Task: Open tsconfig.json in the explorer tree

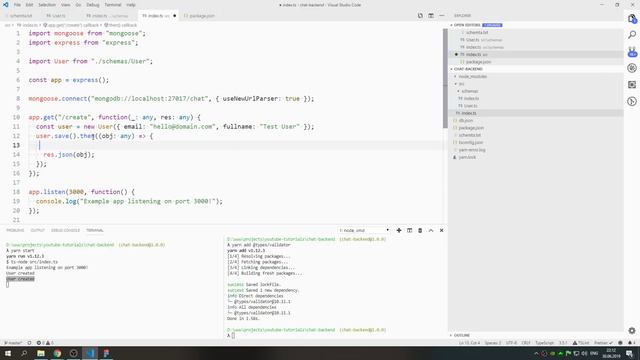Action: [471, 142]
